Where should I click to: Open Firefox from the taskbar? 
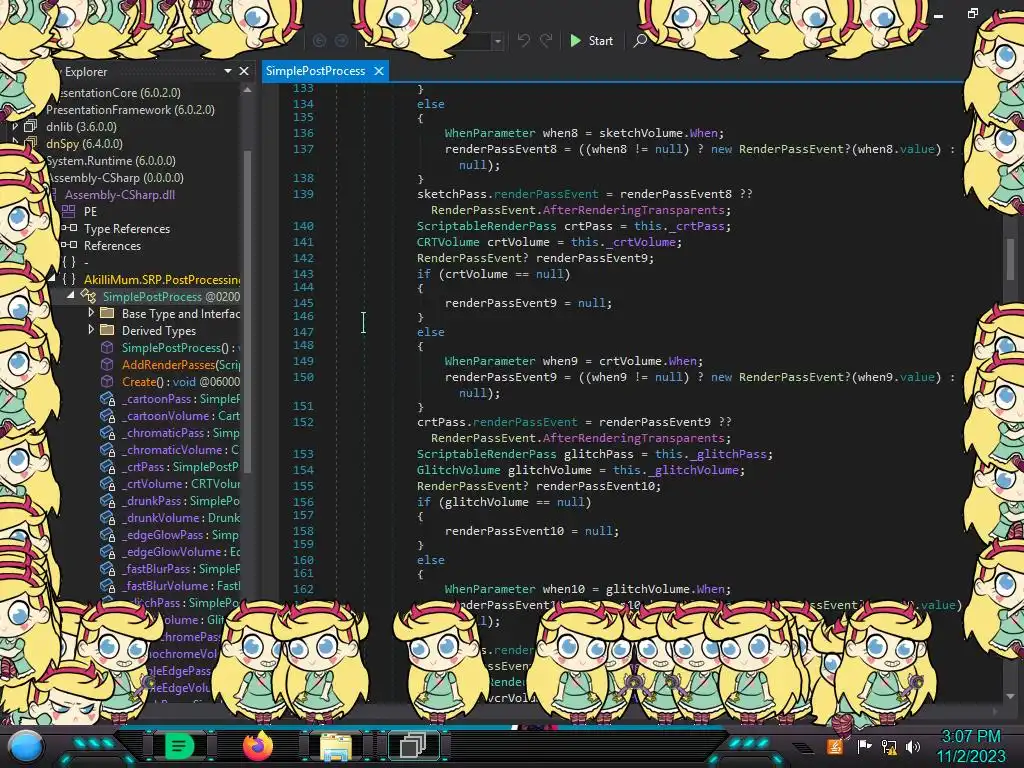pyautogui.click(x=258, y=746)
